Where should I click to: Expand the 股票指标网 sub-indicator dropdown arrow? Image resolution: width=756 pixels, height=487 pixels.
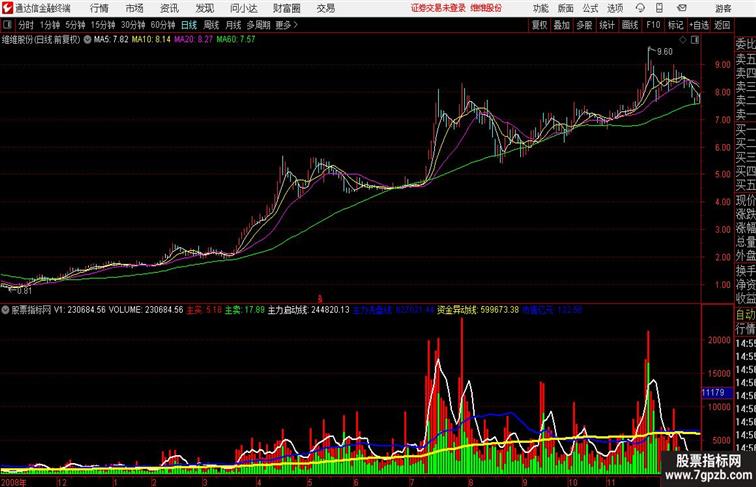(x=5, y=310)
